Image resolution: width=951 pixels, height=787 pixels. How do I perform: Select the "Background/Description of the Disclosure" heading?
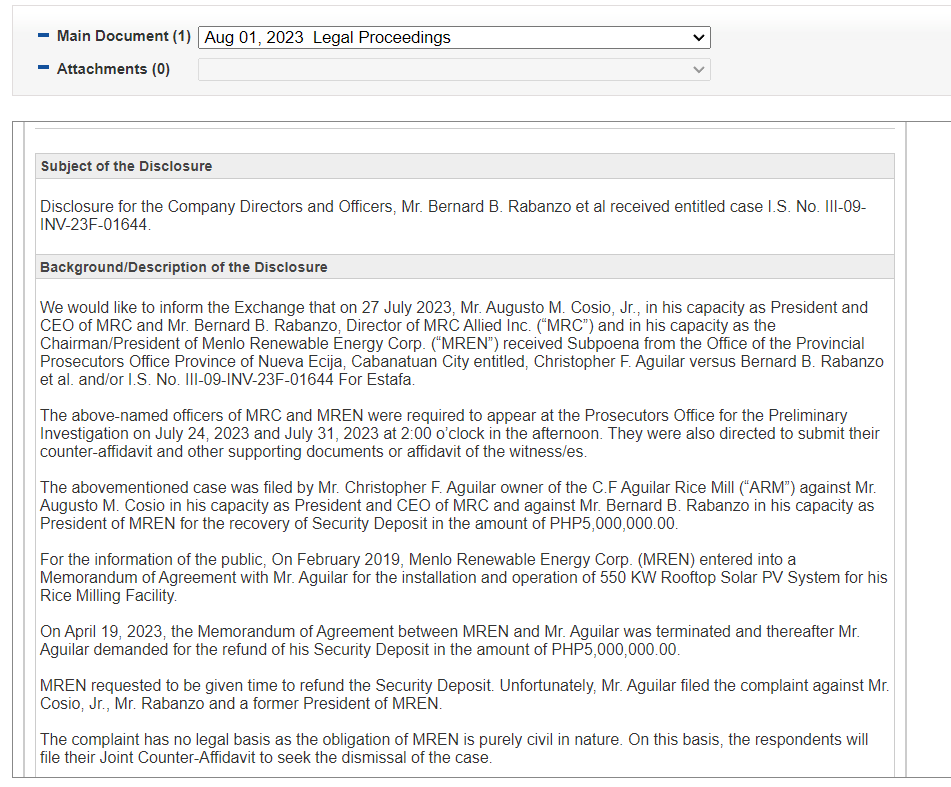[x=184, y=267]
